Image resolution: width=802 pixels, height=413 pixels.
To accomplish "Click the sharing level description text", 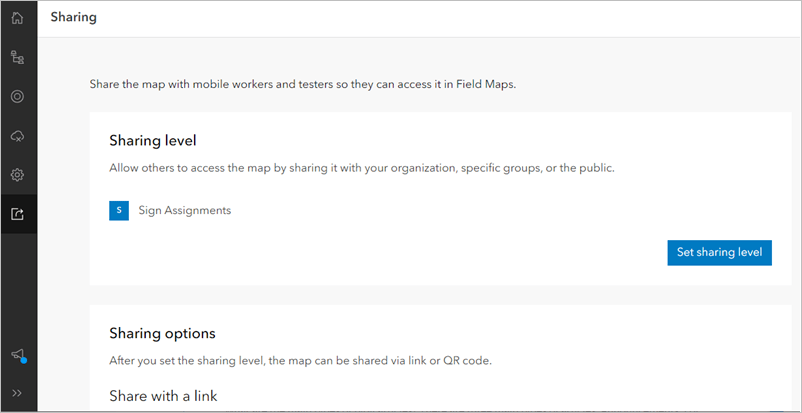I will [361, 168].
